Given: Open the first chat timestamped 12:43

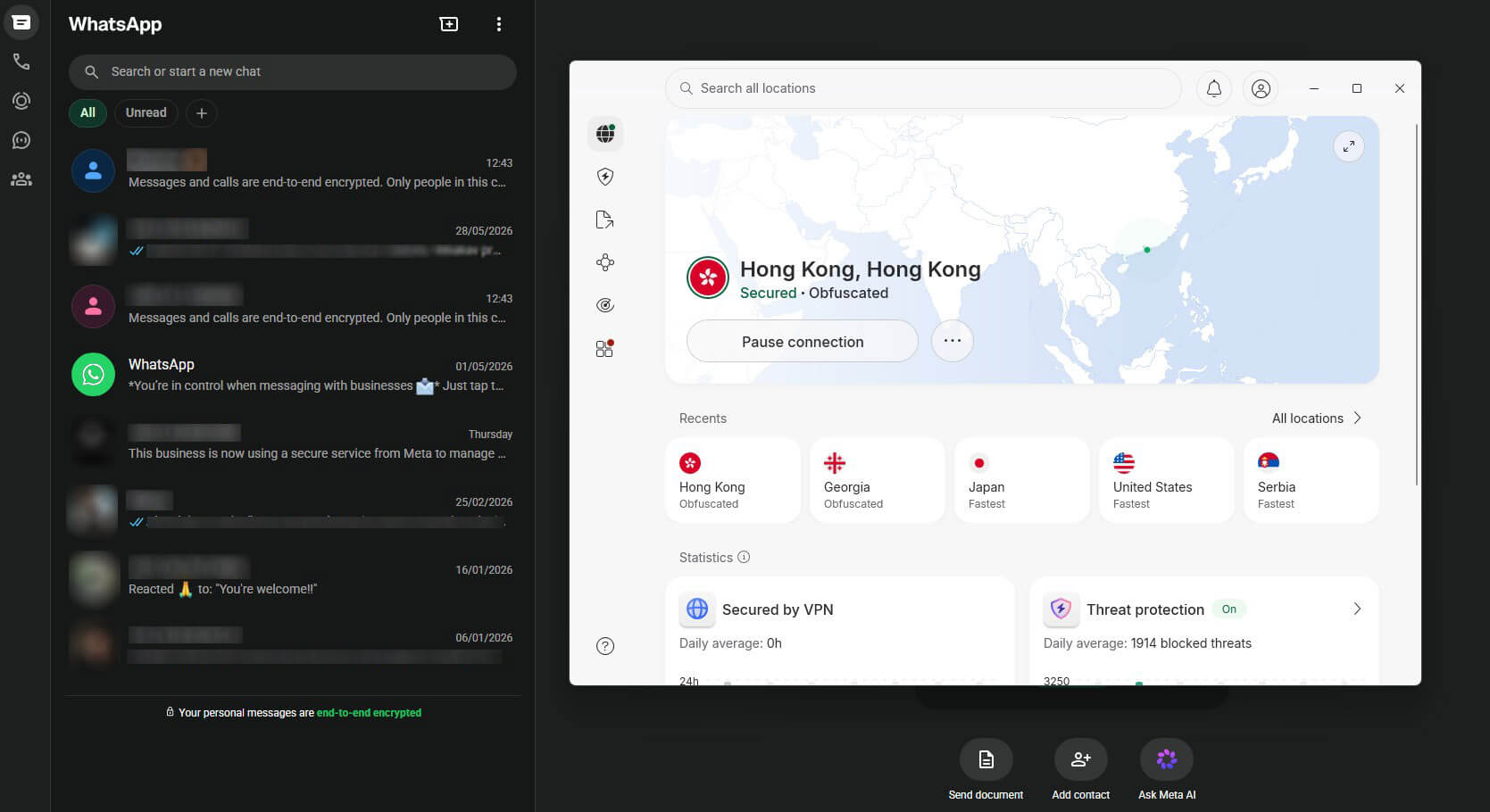Looking at the screenshot, I should point(293,171).
